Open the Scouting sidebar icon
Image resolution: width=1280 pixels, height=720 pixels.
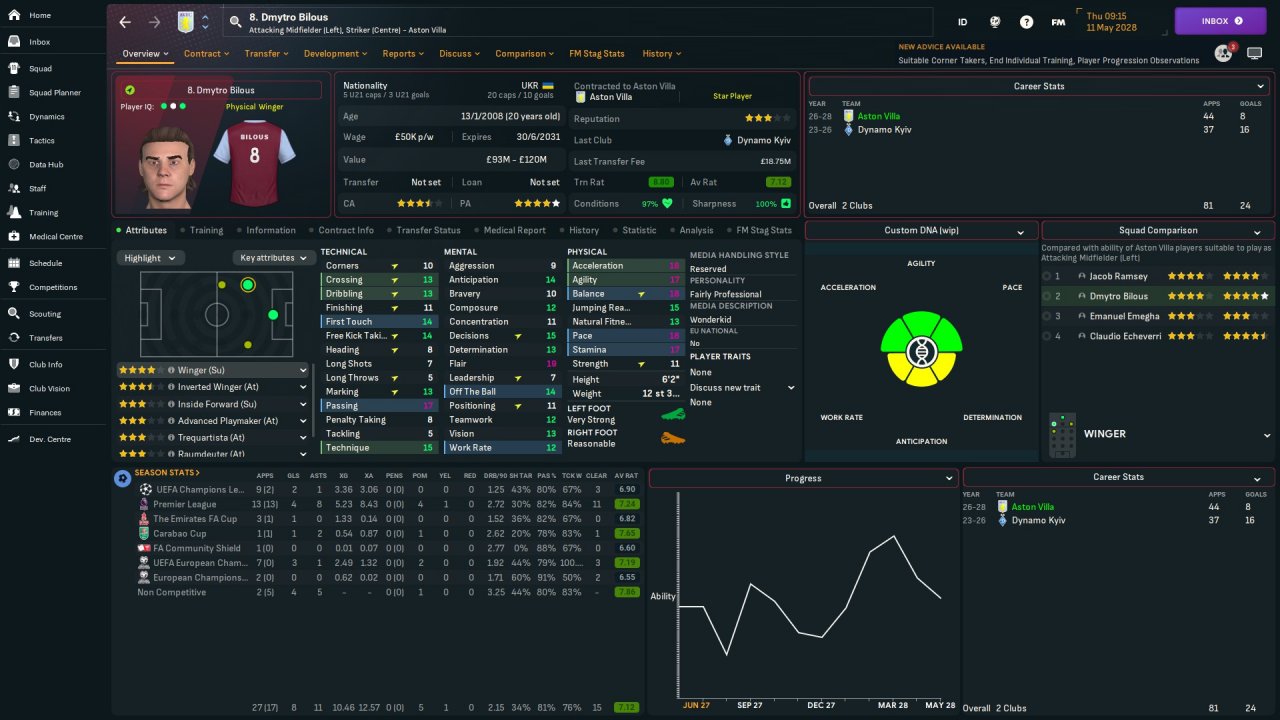point(14,314)
